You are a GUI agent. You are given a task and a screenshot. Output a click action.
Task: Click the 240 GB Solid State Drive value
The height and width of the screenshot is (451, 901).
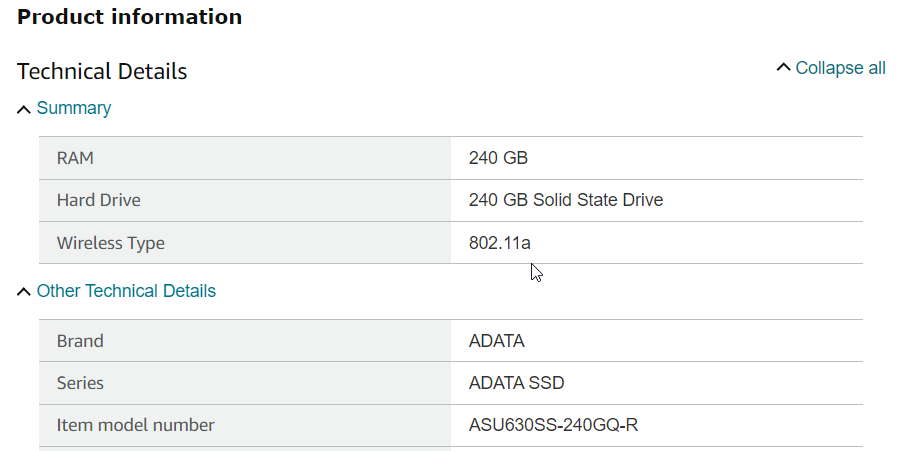pyautogui.click(x=565, y=200)
